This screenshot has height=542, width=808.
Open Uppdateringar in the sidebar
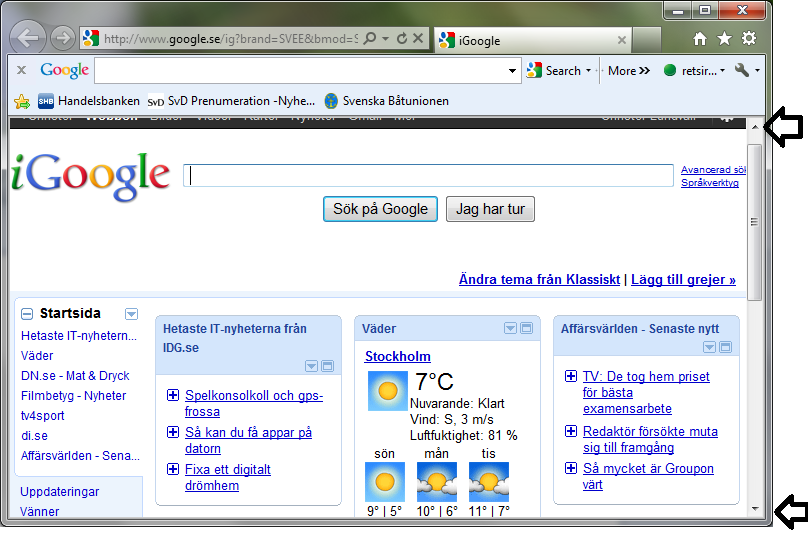point(60,492)
